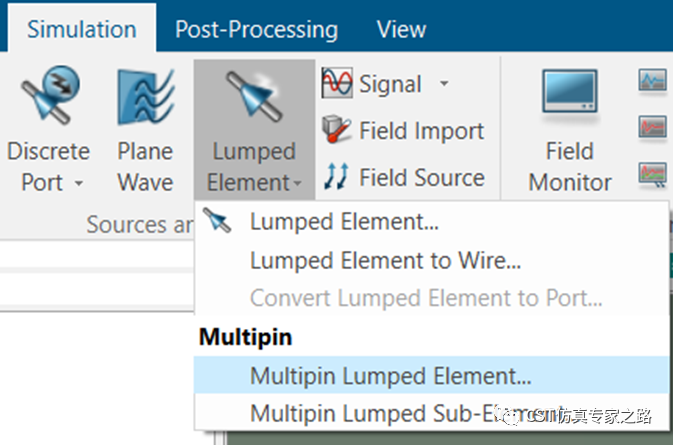The width and height of the screenshot is (673, 445).
Task: Expand the Signal dropdown arrow
Action: [444, 84]
